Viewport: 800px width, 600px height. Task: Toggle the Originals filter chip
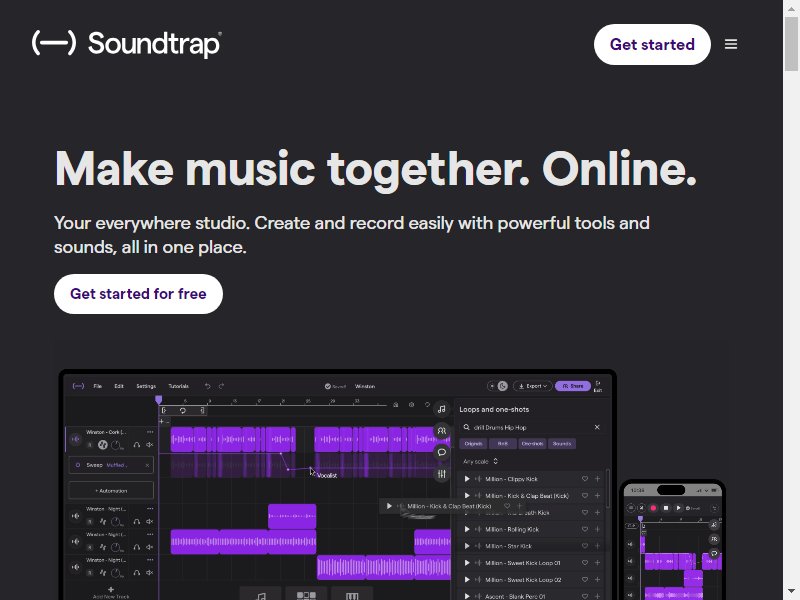473,444
